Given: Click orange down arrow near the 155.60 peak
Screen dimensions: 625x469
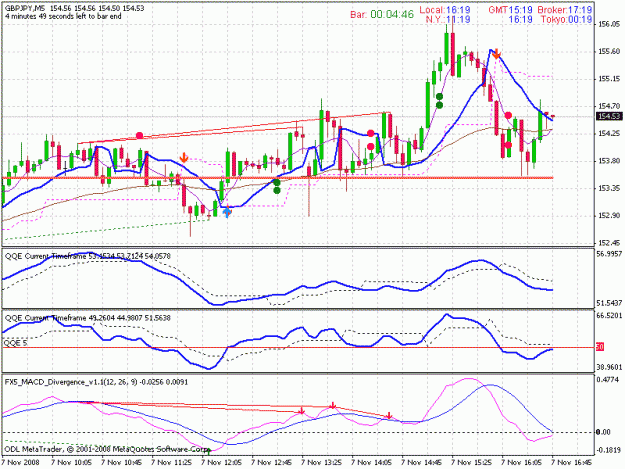Looking at the screenshot, I should (x=496, y=54).
